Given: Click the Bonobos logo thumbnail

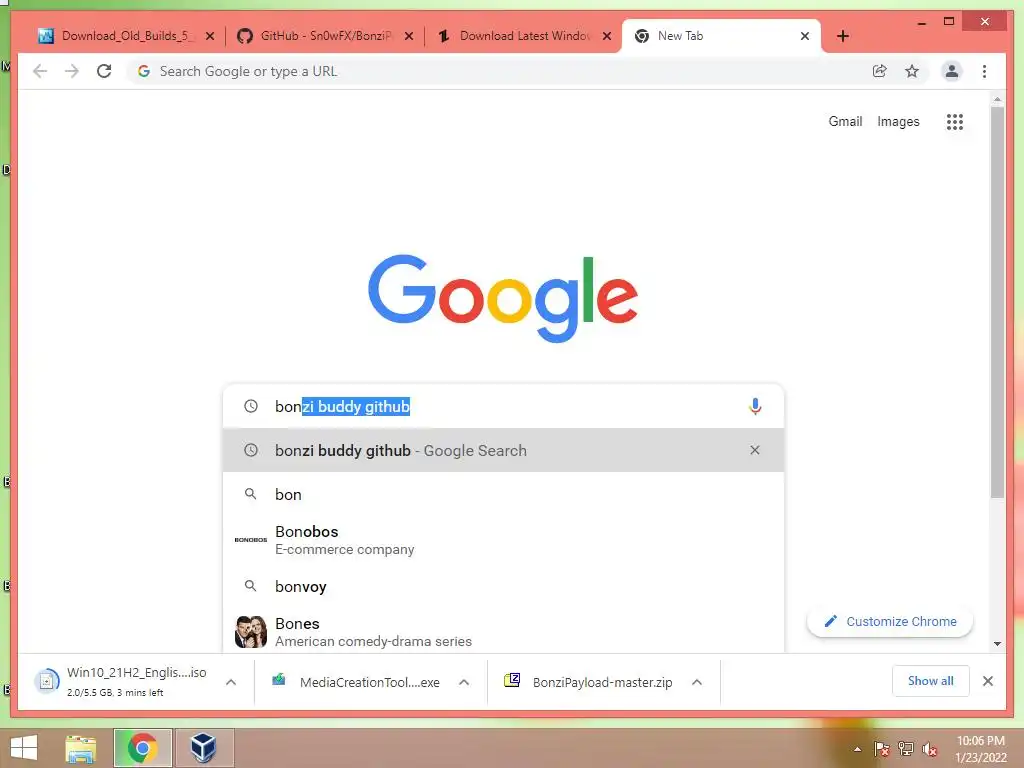Looking at the screenshot, I should tap(251, 539).
